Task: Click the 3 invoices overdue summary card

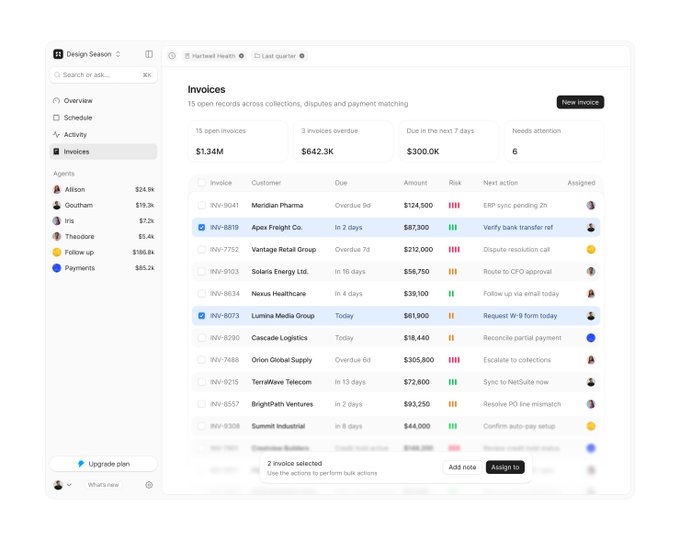Action: point(343,141)
